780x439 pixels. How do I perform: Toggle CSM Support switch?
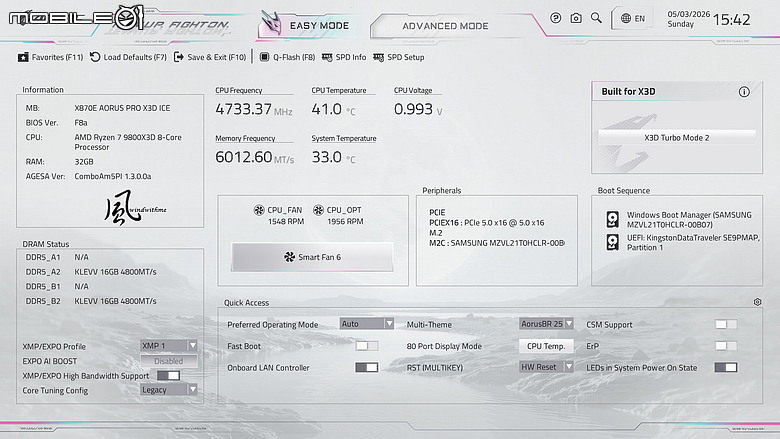(726, 324)
